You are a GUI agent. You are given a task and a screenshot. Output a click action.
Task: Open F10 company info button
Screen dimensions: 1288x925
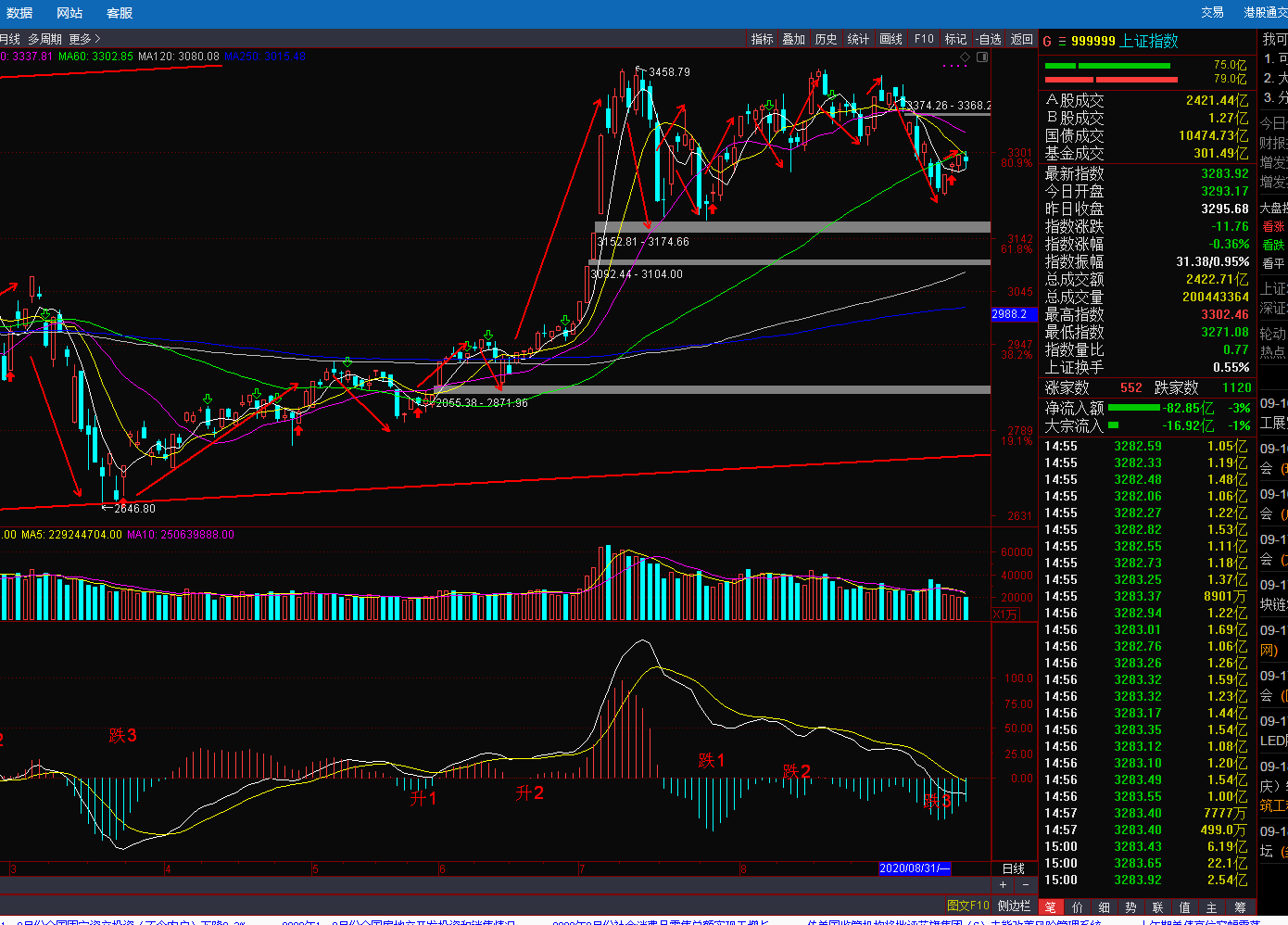pos(924,39)
